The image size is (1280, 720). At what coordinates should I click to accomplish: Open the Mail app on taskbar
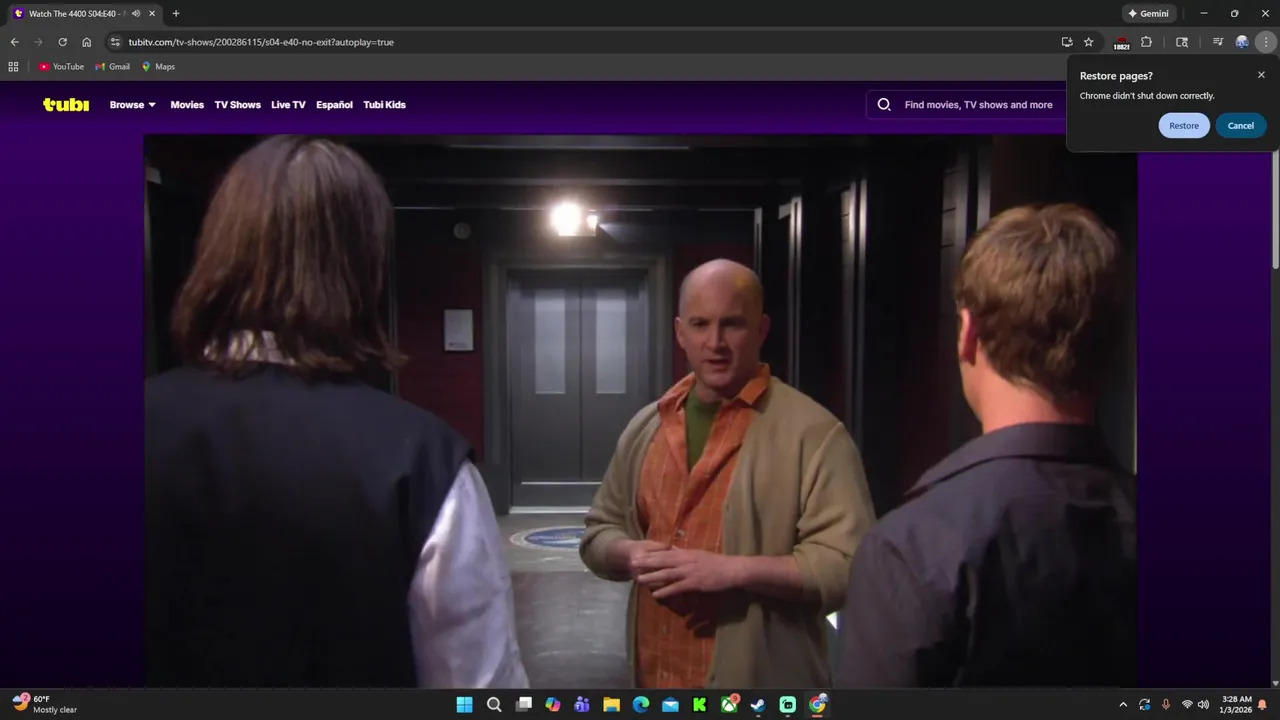click(670, 704)
